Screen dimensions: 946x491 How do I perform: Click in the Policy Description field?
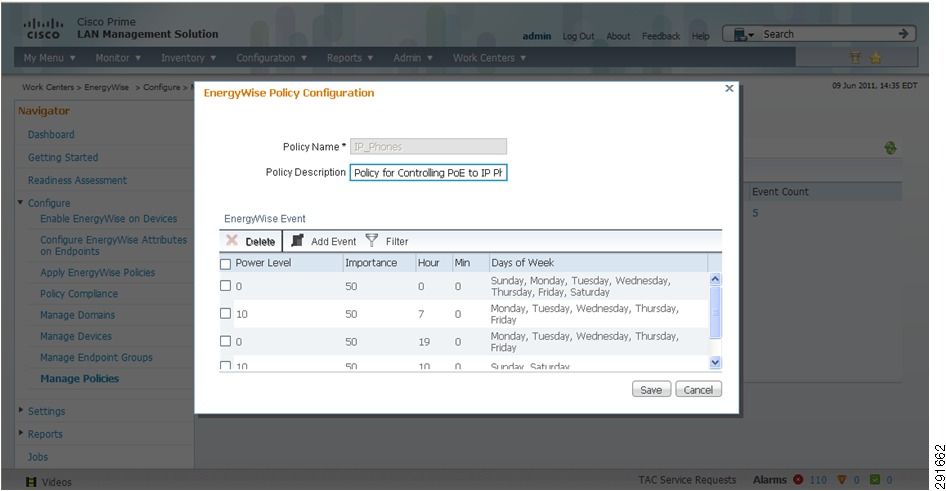pos(428,173)
